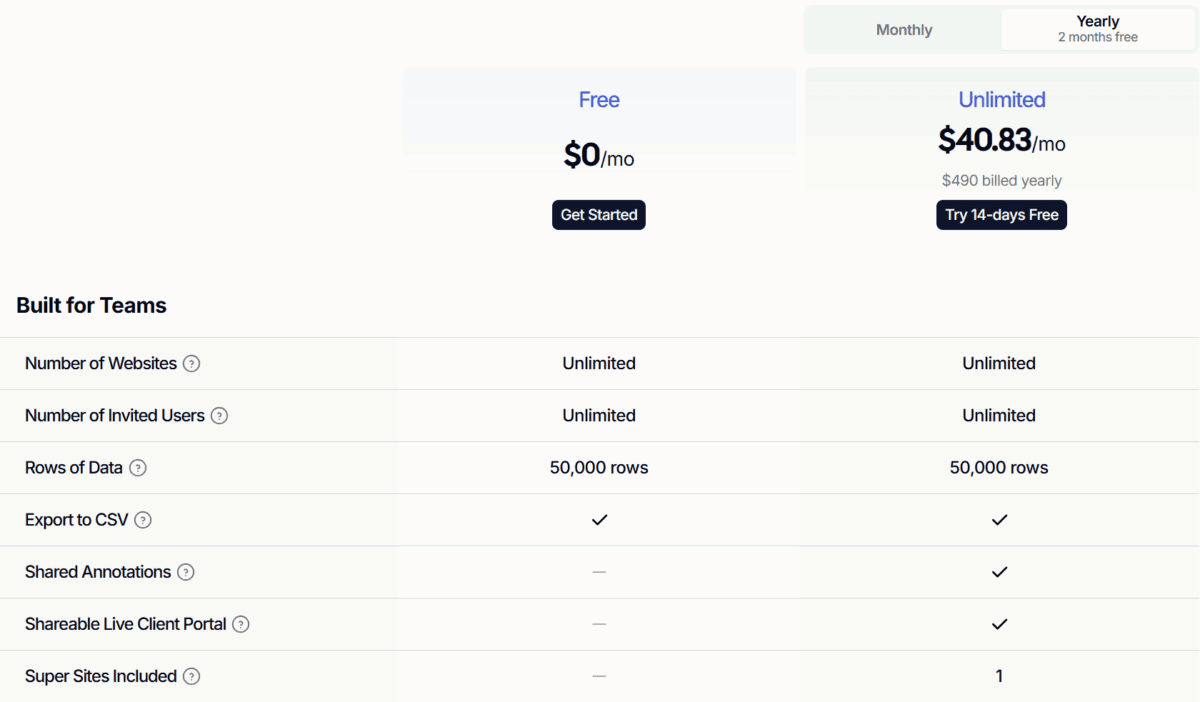Select the Free plan heading

599,100
